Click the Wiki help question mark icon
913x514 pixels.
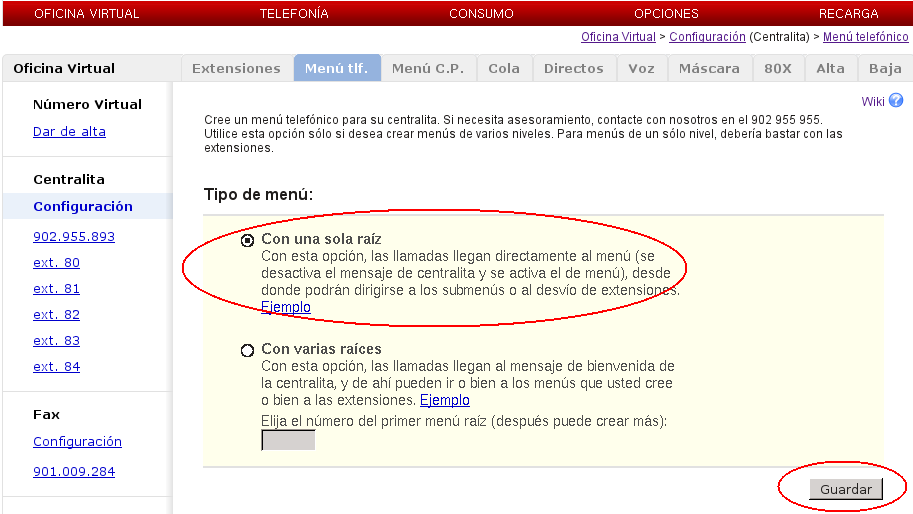click(x=896, y=101)
